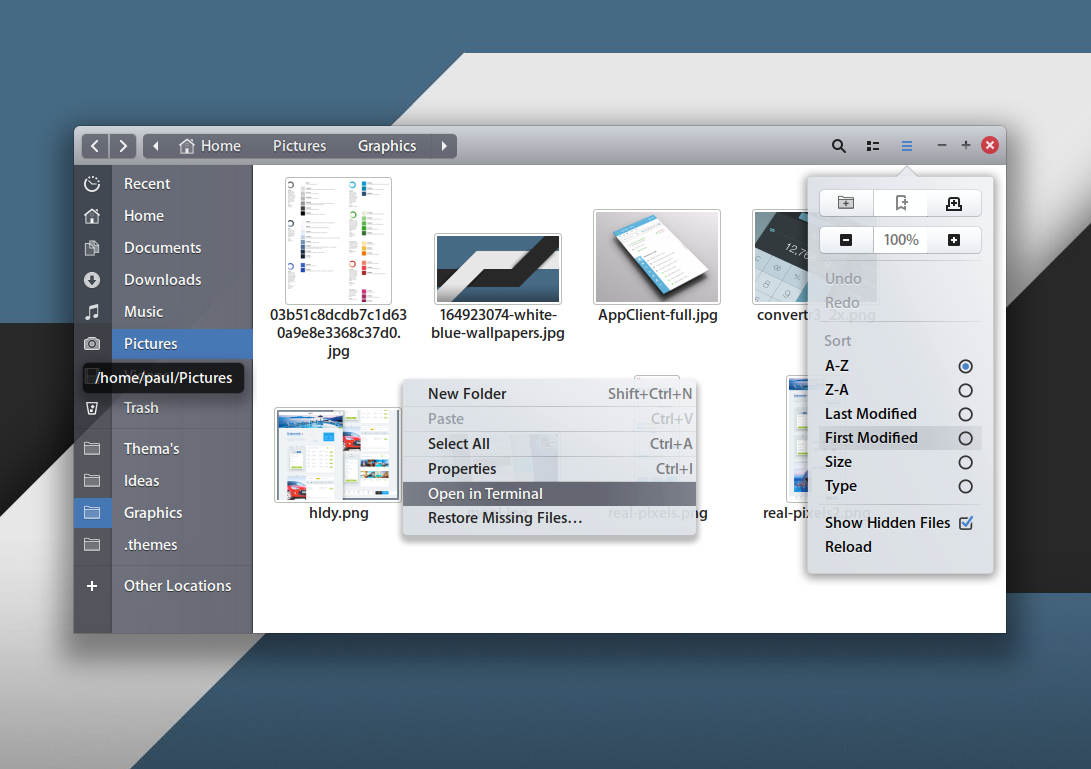
Task: Zoom out with the minus button
Action: (x=846, y=240)
